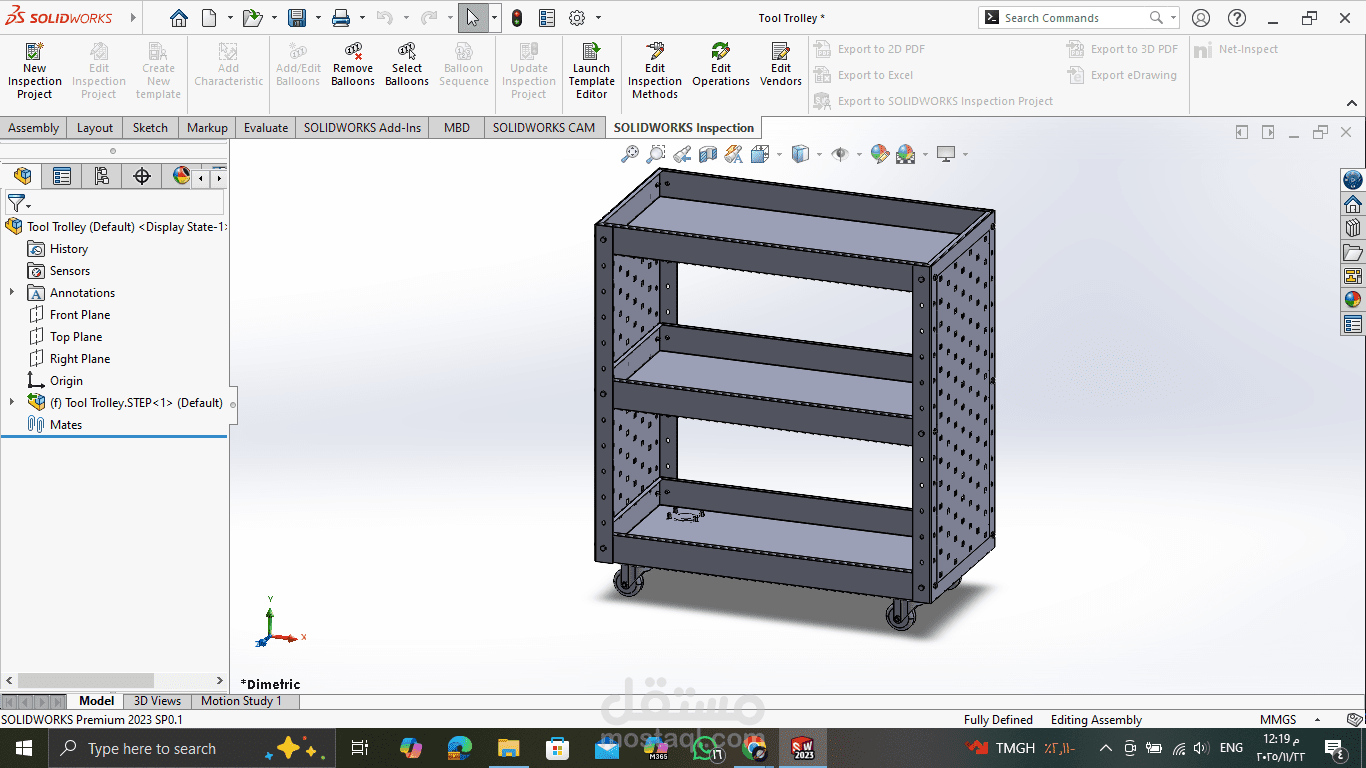Screen dimensions: 1366x768
Task: Open the Edit Appearance tool
Action: 880,153
